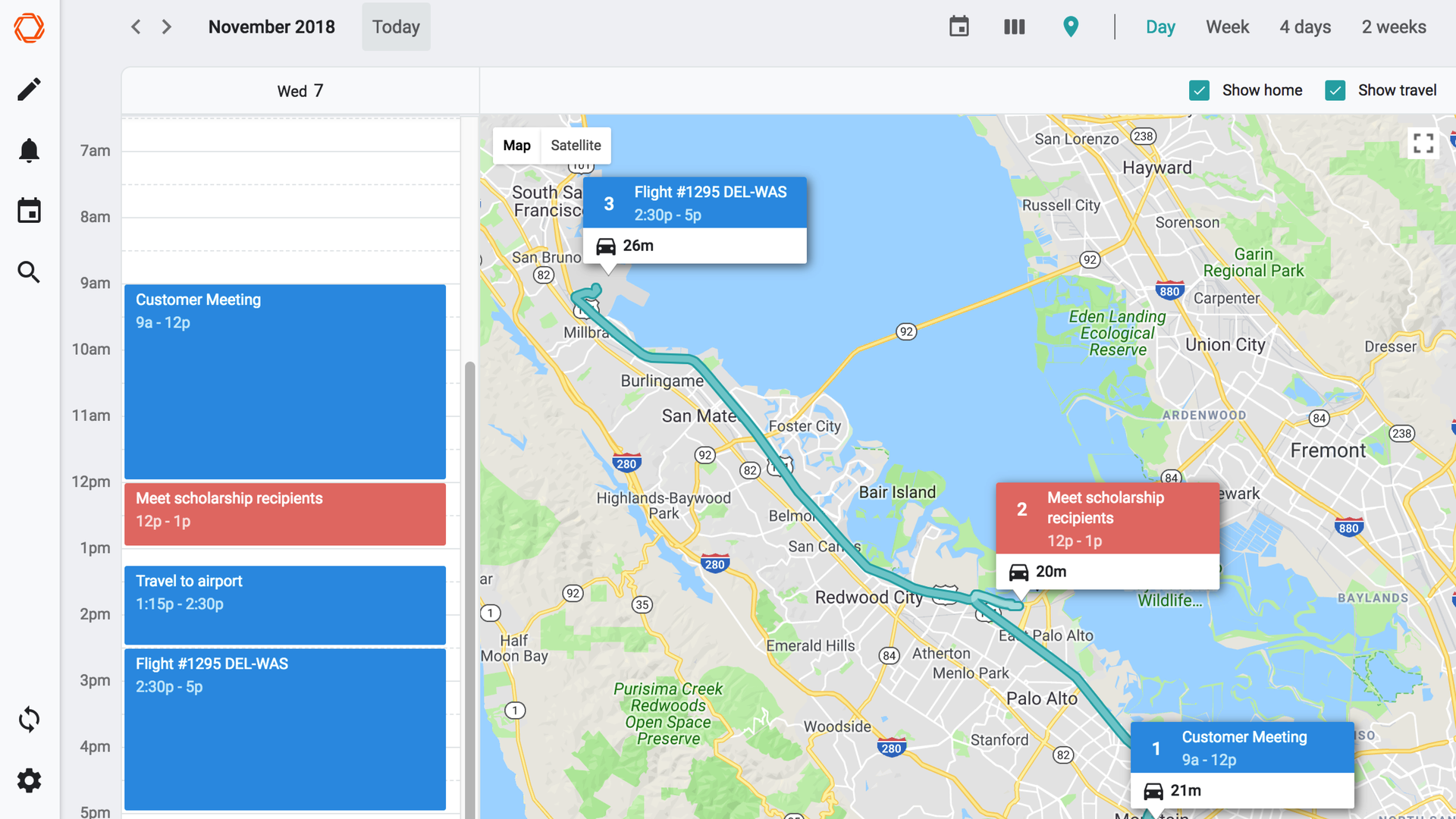This screenshot has width=1456, height=819.
Task: Uncheck the Show home checkbox
Action: point(1199,90)
